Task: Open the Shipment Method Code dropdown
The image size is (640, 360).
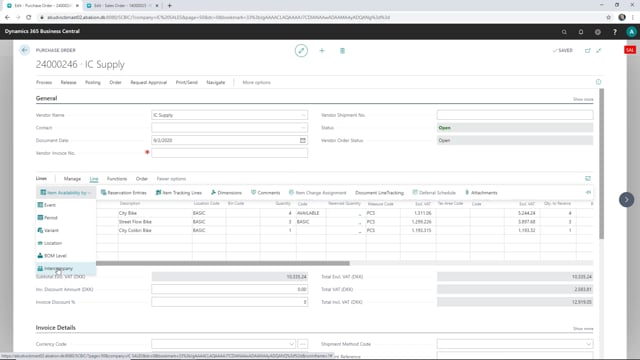Action: click(588, 344)
